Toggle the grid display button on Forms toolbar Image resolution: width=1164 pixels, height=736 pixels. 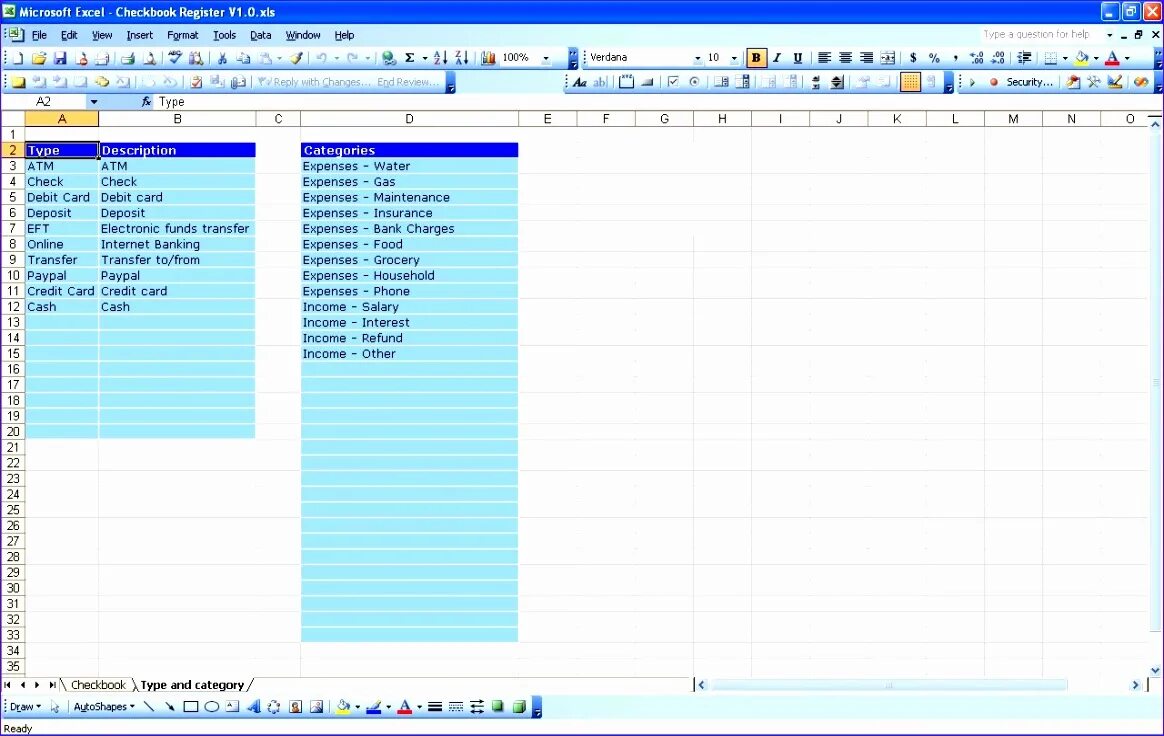point(910,82)
